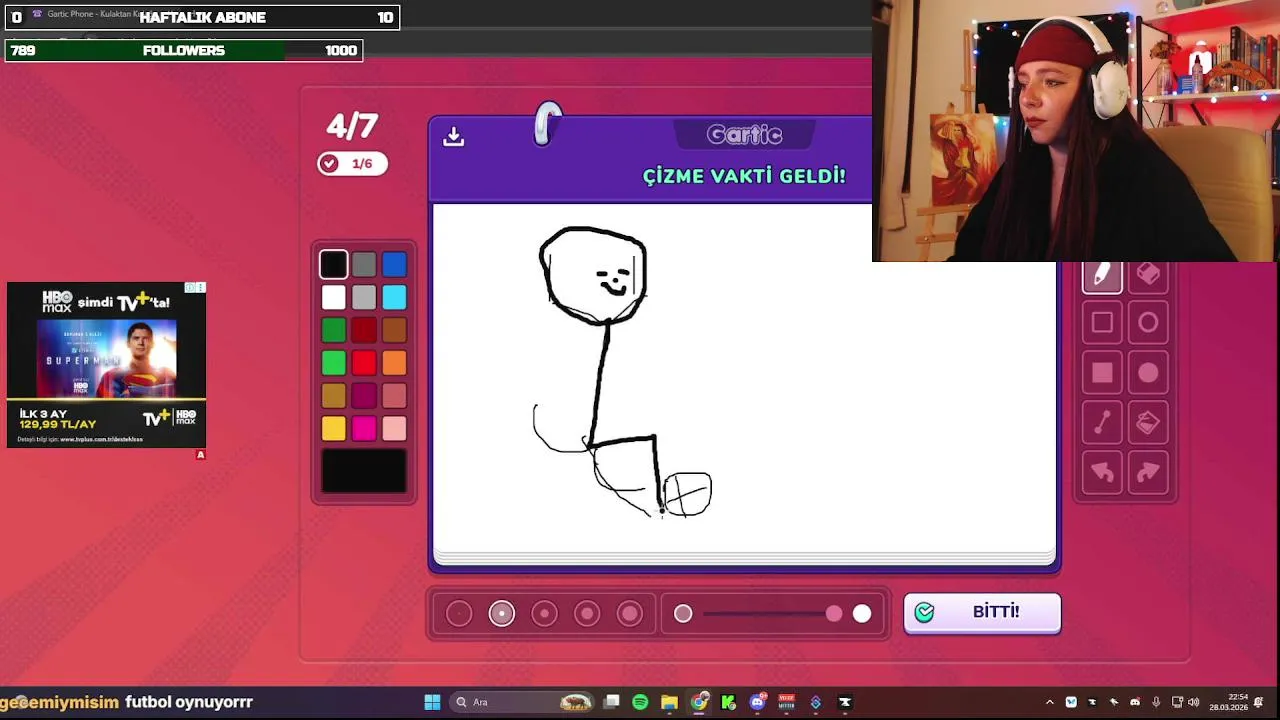Viewport: 1280px width, 720px height.
Task: Undo the last stroke
Action: coord(1102,472)
